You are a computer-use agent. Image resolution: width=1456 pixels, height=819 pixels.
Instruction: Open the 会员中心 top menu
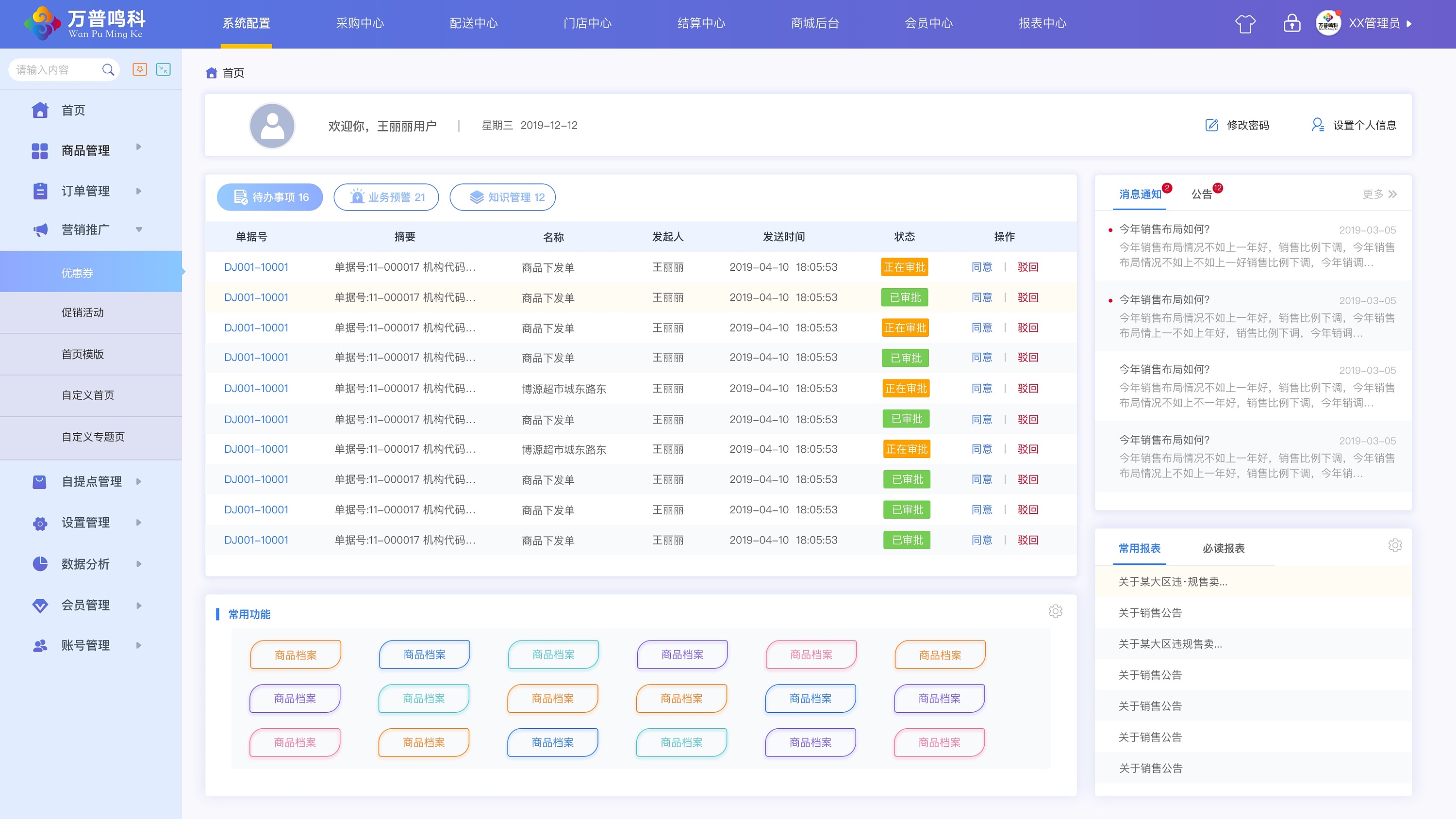tap(928, 24)
